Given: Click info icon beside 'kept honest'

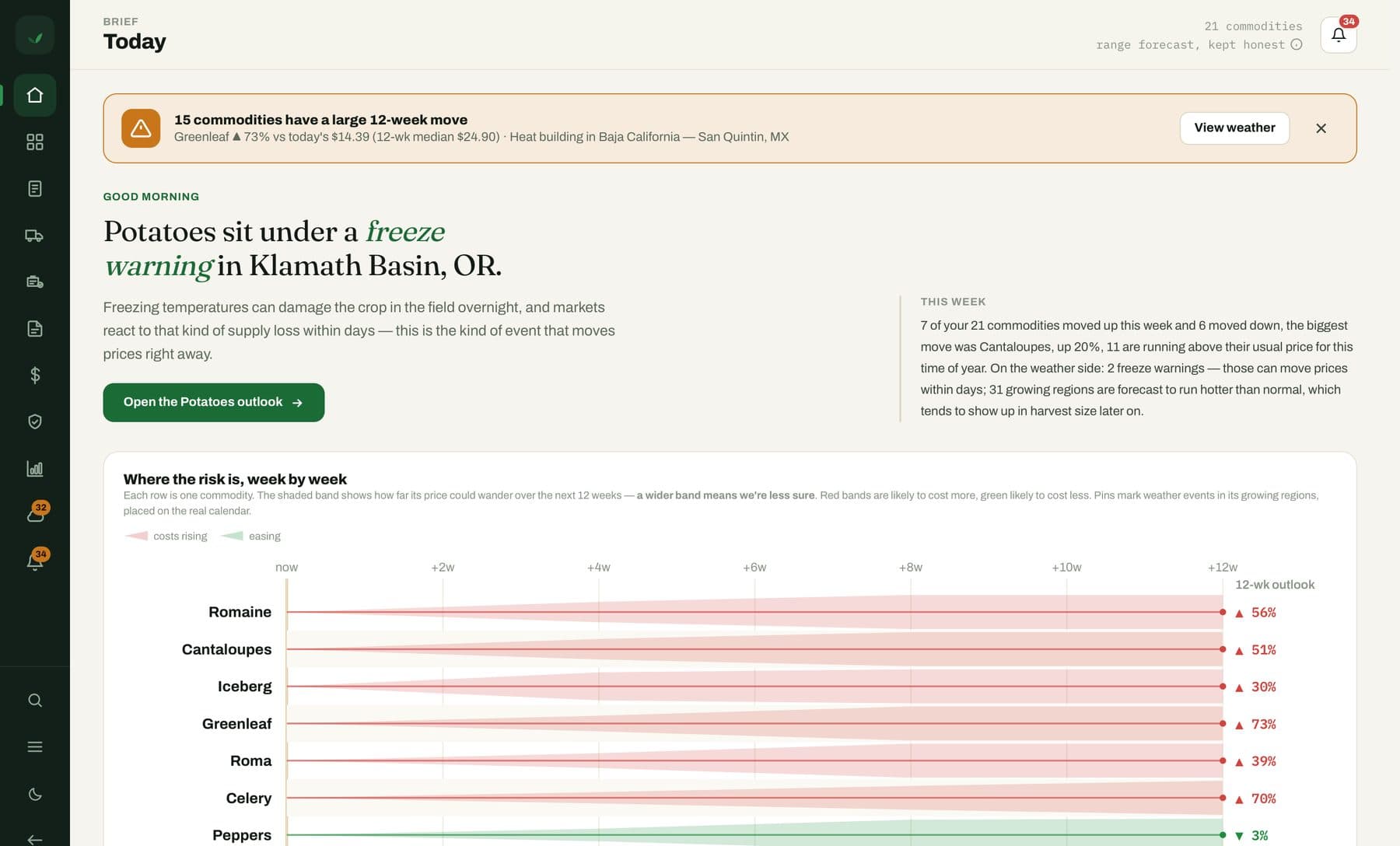Looking at the screenshot, I should click(x=1297, y=44).
